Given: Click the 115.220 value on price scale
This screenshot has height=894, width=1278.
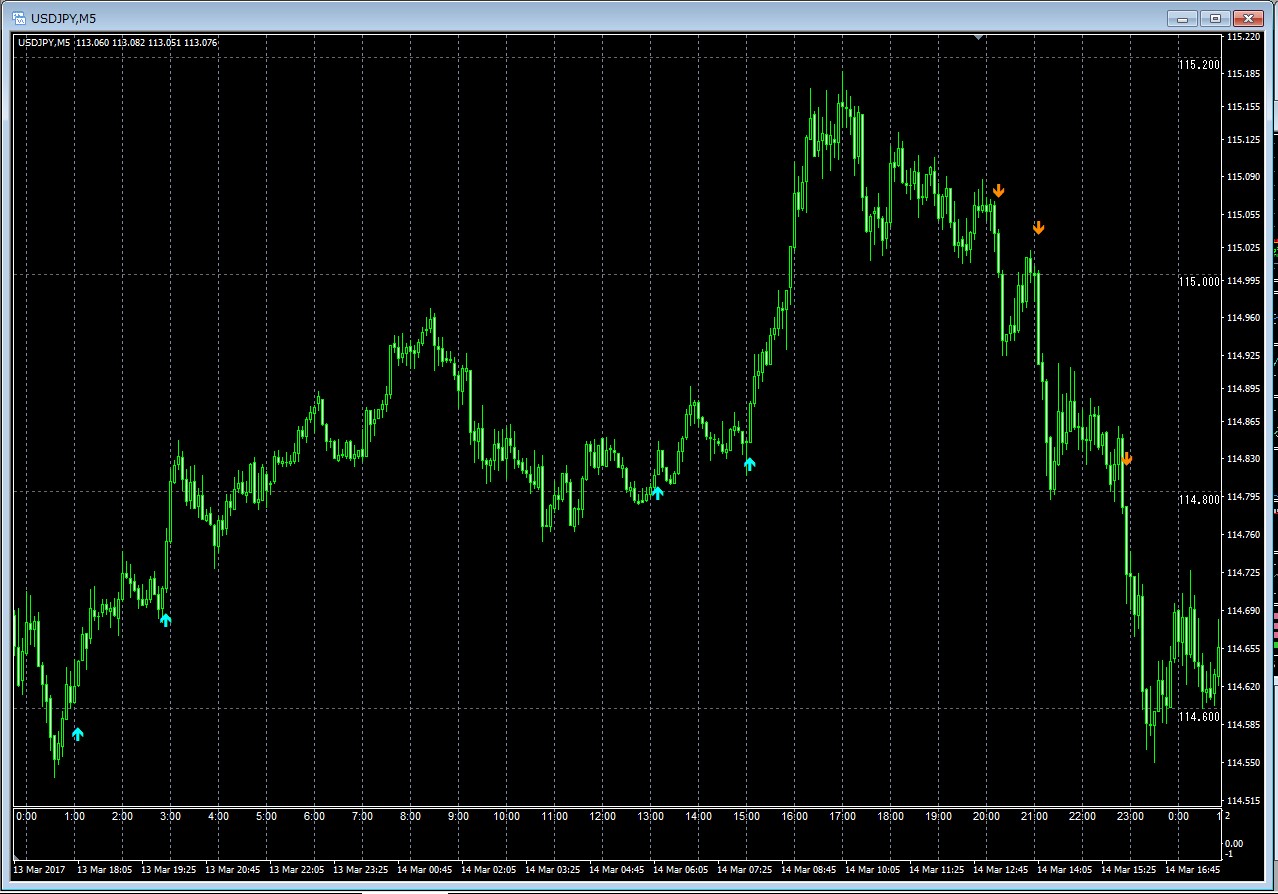Looking at the screenshot, I should pyautogui.click(x=1244, y=37).
